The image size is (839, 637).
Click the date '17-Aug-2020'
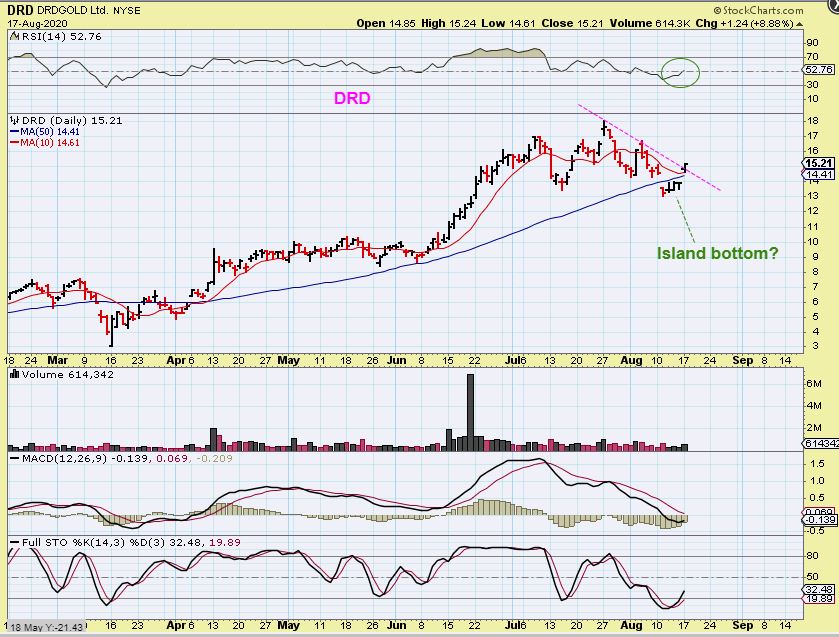(37, 24)
